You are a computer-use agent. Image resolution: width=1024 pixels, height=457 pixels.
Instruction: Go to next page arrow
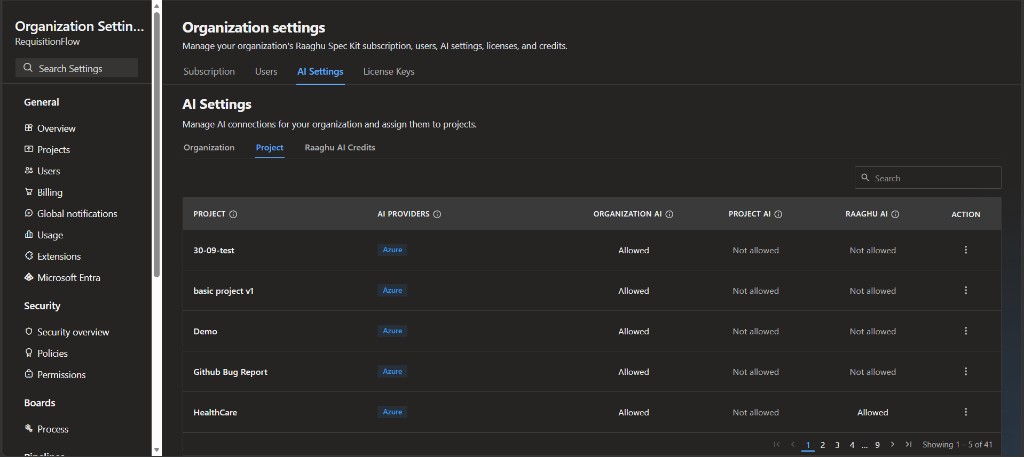point(893,445)
